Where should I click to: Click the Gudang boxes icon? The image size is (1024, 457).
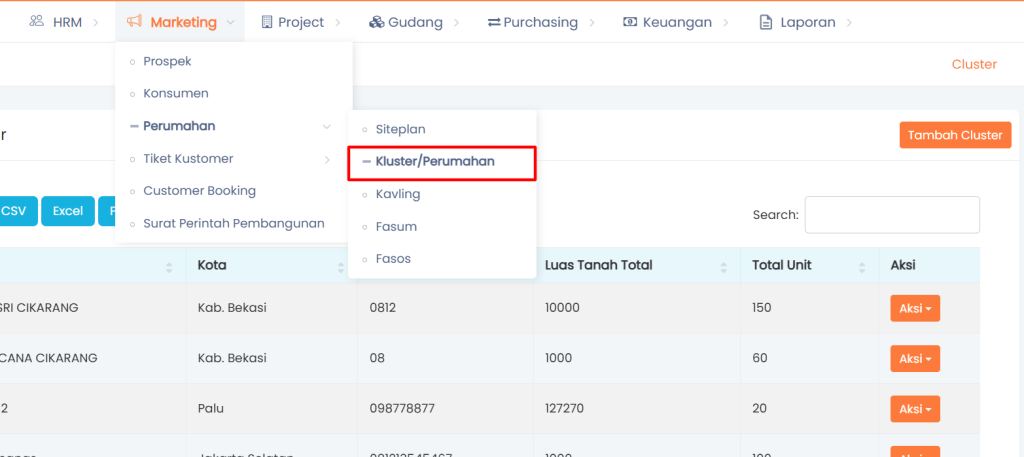pos(376,21)
